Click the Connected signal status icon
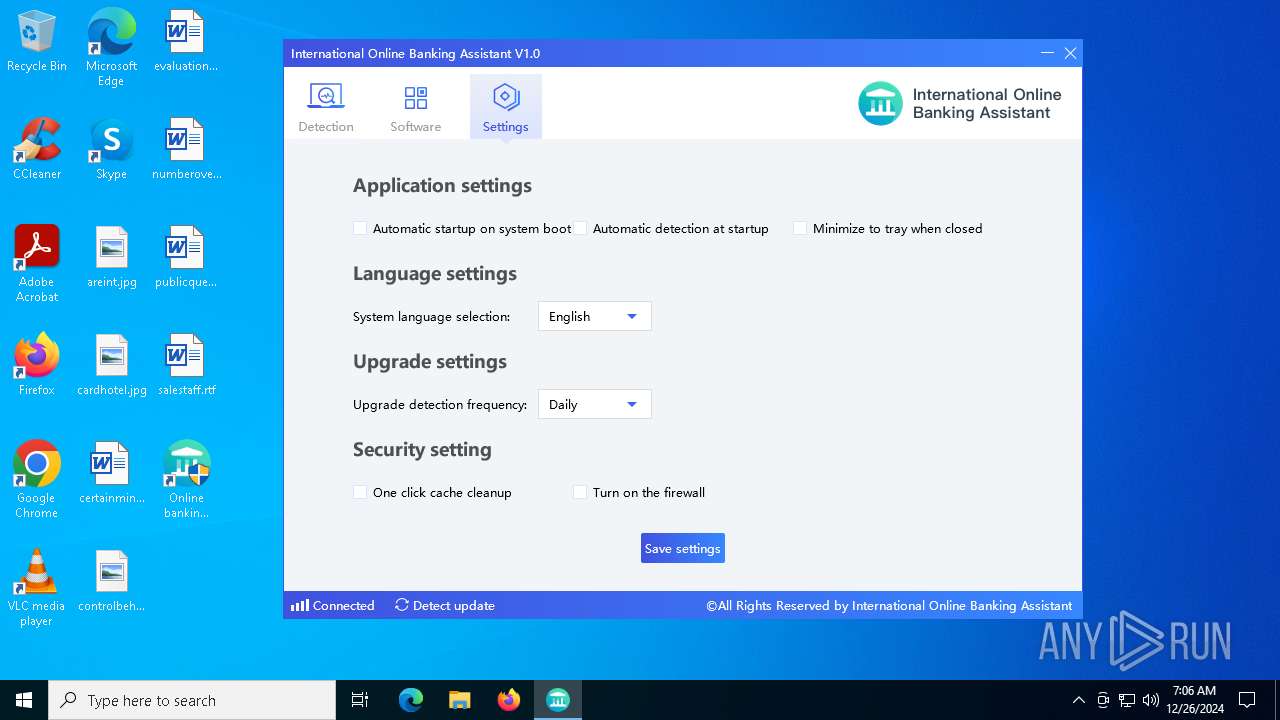Screen dimensions: 1280x720 click(300, 605)
